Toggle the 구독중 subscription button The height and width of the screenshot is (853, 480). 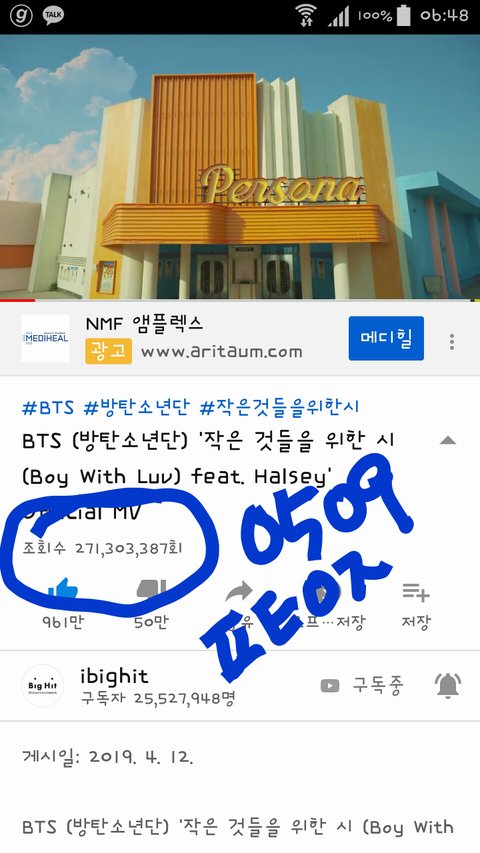point(362,685)
